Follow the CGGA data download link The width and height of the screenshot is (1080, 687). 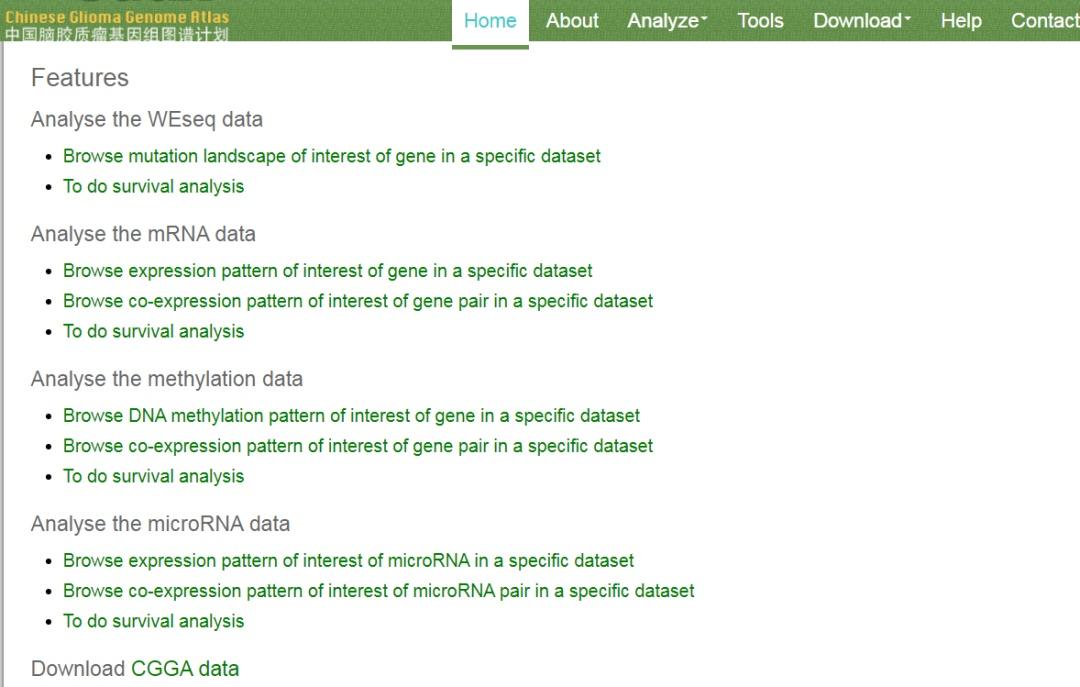coord(185,669)
